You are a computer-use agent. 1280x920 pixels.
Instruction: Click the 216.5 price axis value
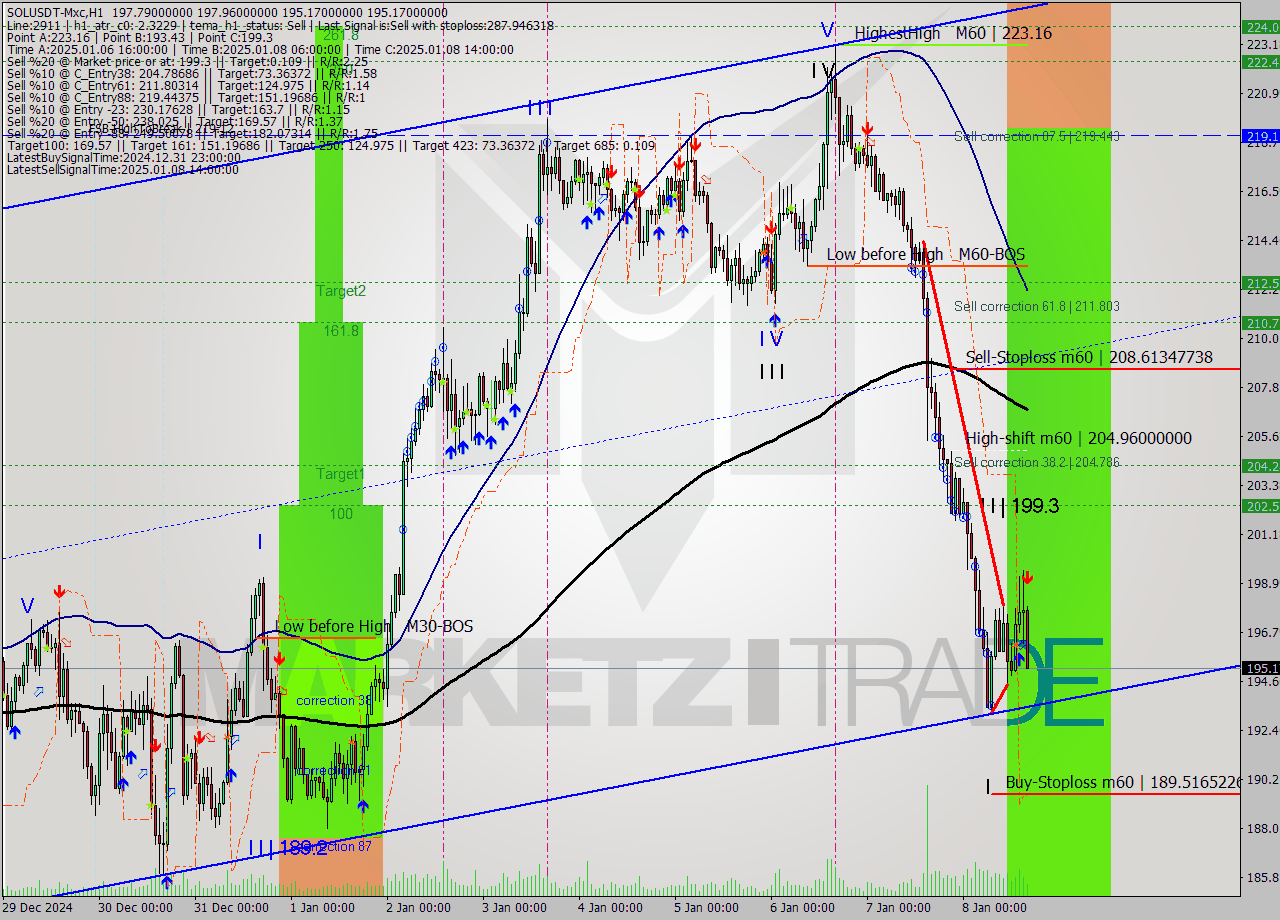[x=1262, y=191]
